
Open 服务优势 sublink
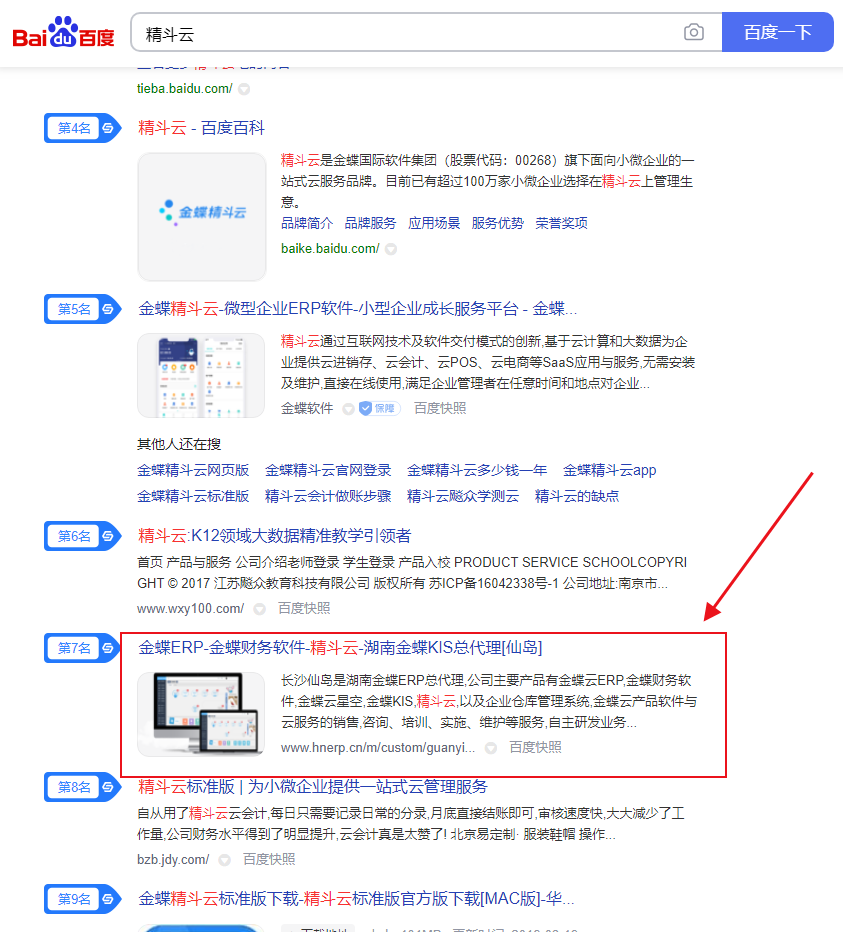[x=498, y=223]
